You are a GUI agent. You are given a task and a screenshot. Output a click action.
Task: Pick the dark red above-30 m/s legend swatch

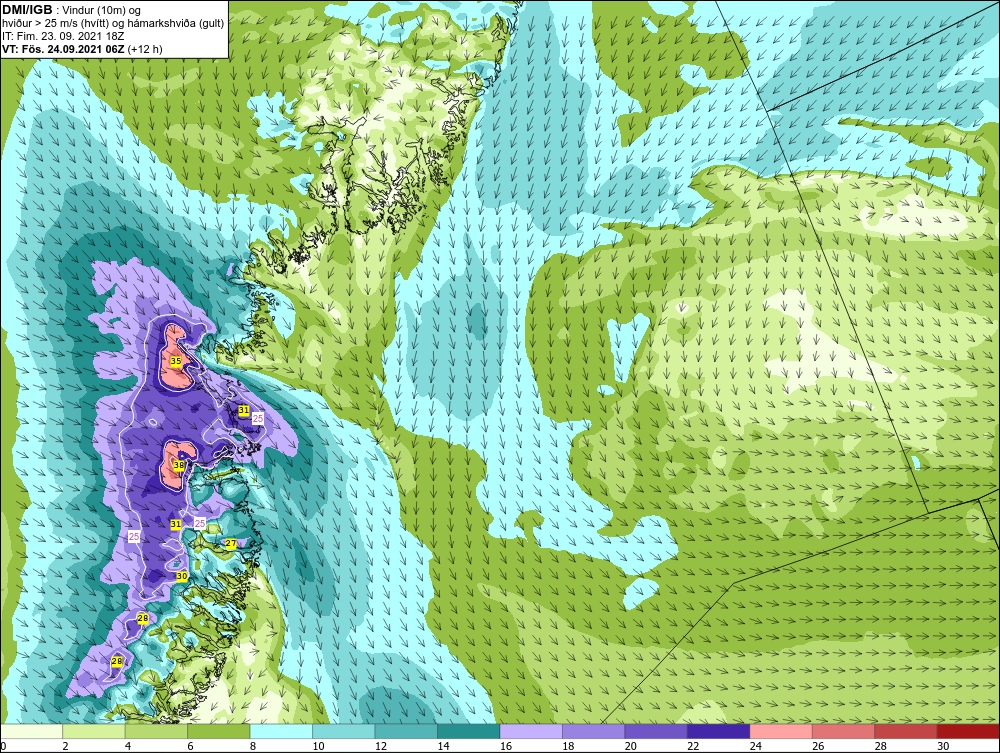968,731
